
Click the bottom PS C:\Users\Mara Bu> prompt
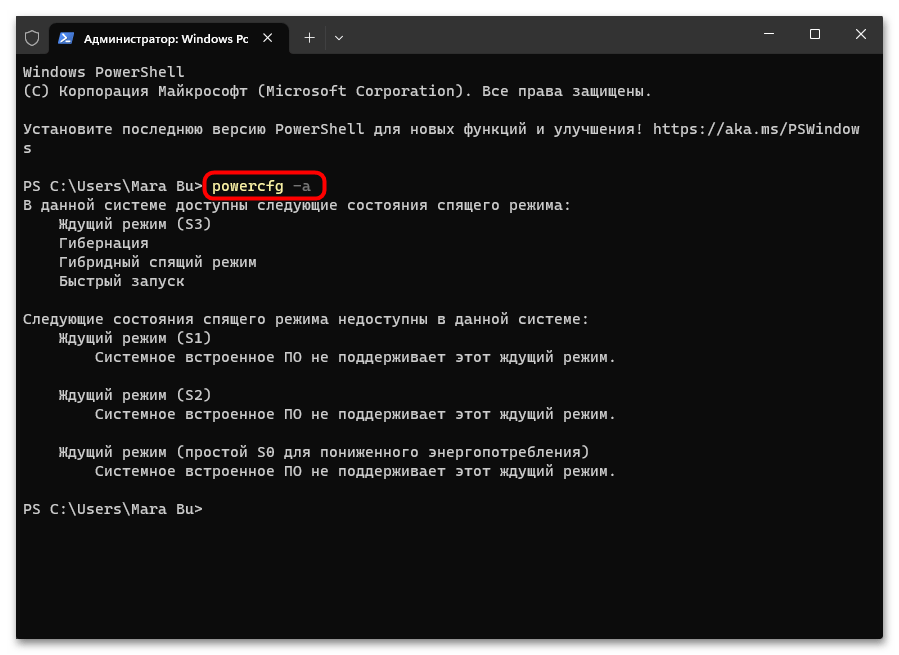click(x=113, y=509)
